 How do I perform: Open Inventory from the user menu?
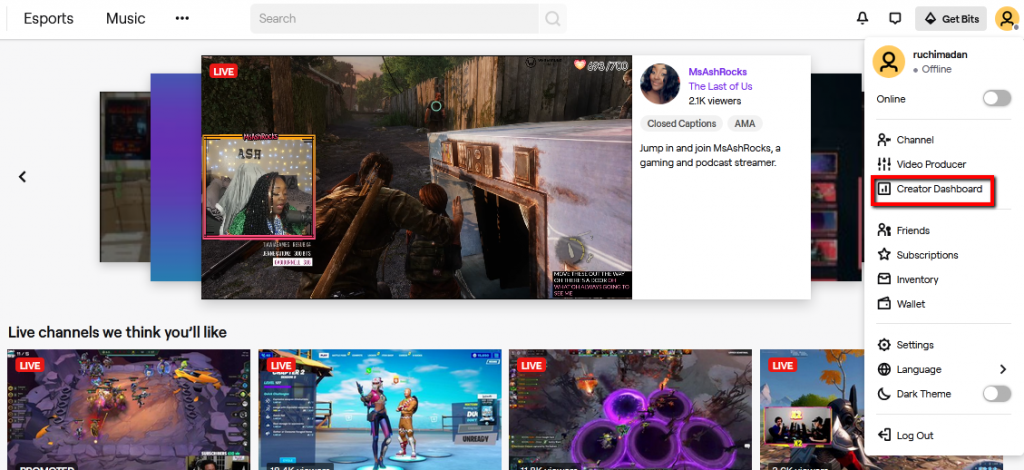click(917, 280)
